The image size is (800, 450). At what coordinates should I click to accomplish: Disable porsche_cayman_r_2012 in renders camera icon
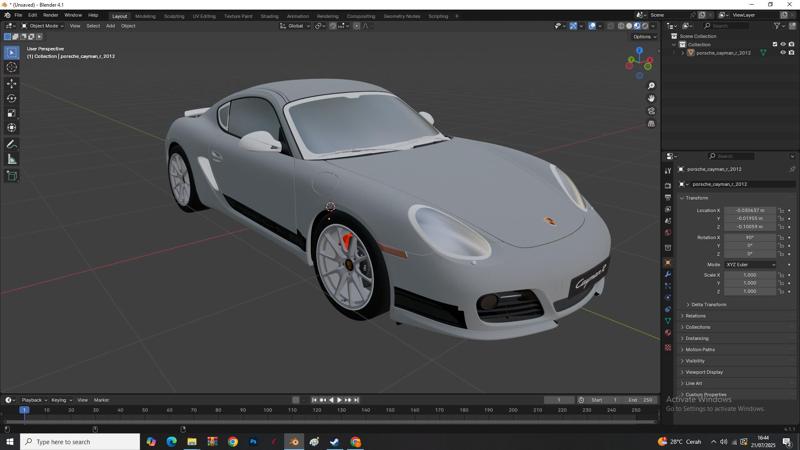791,53
